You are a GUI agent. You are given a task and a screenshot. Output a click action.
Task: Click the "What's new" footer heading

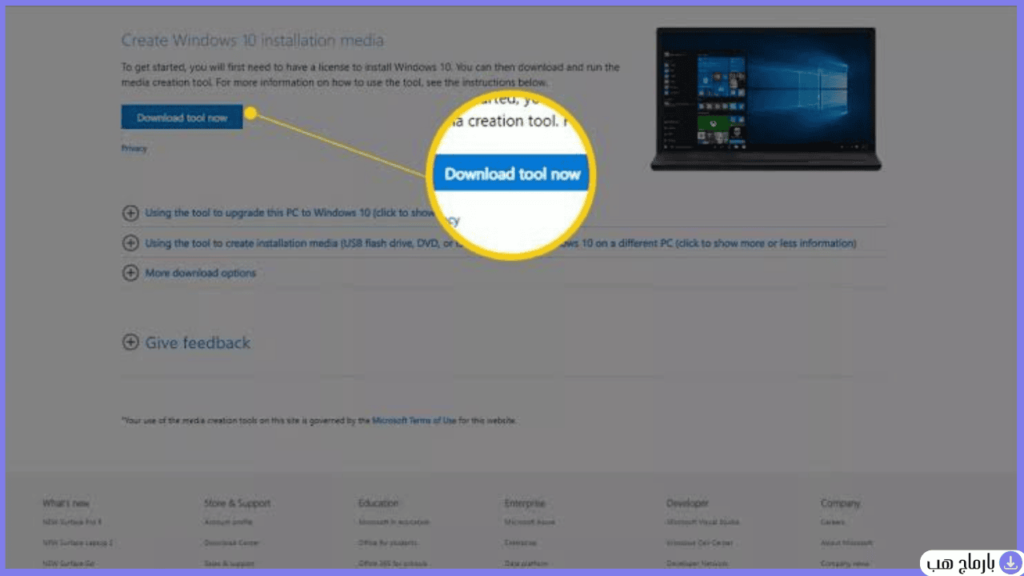66,503
